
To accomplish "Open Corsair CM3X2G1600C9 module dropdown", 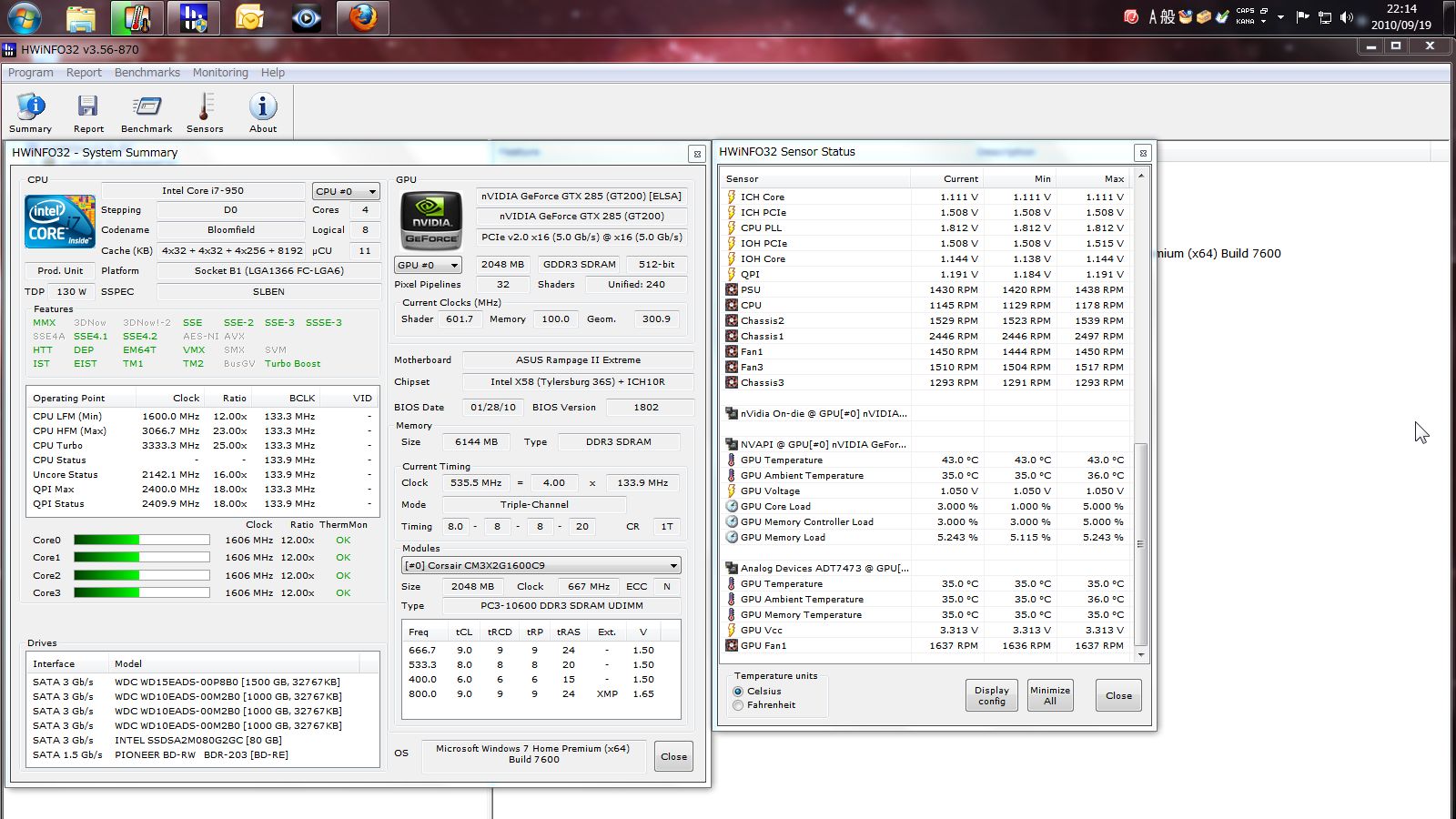I will (x=541, y=565).
